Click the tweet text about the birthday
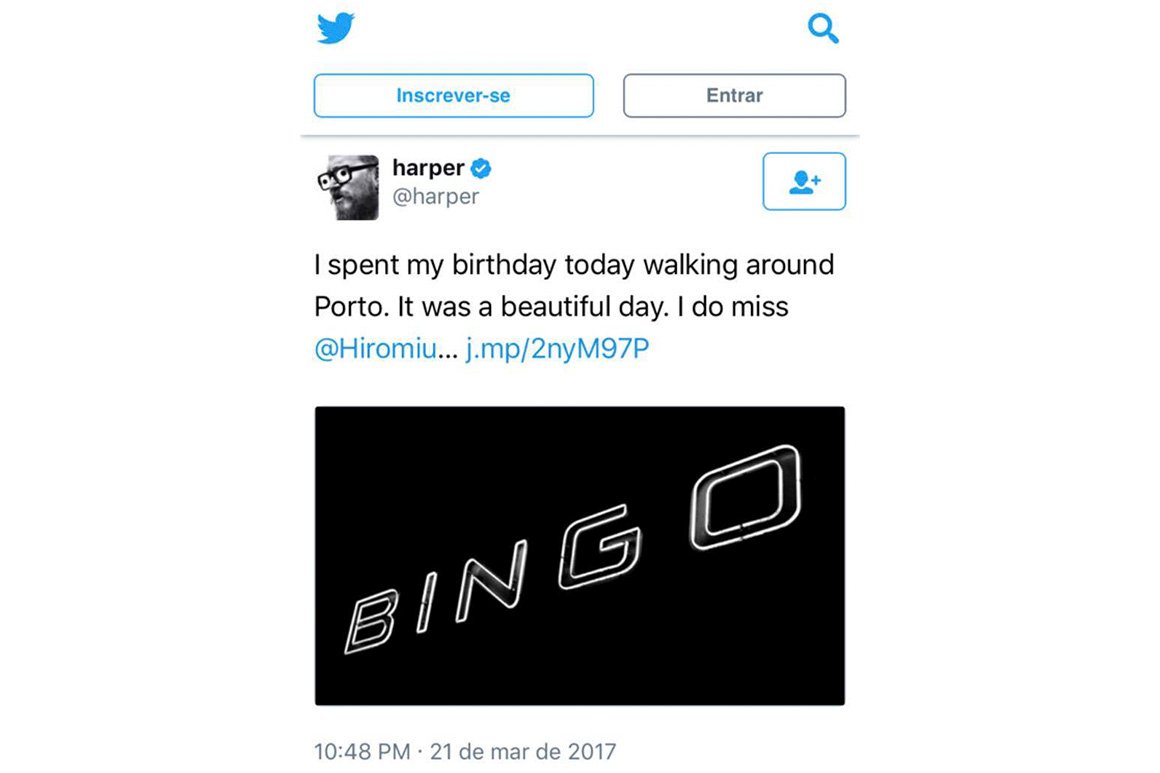The height and width of the screenshot is (773, 1160). coord(573,266)
